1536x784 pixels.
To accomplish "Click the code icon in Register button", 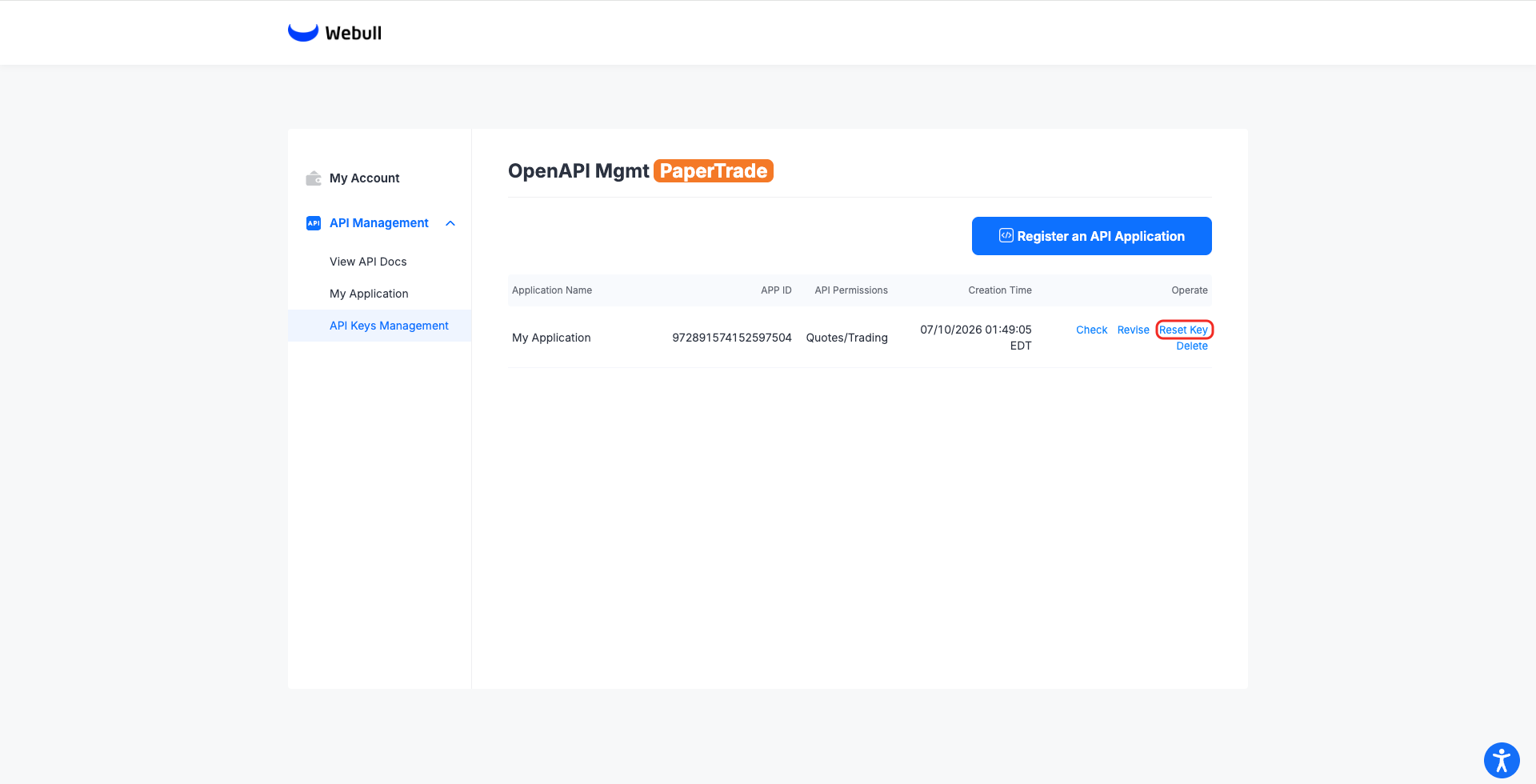I will [1006, 235].
